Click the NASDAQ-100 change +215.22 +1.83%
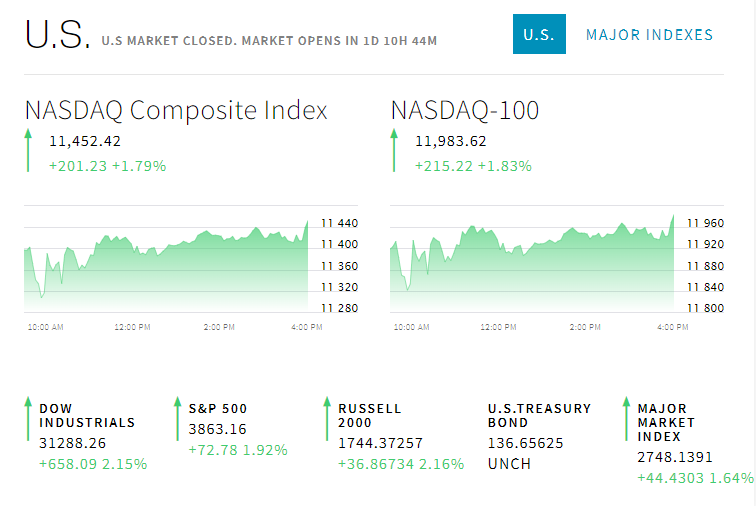 (473, 166)
